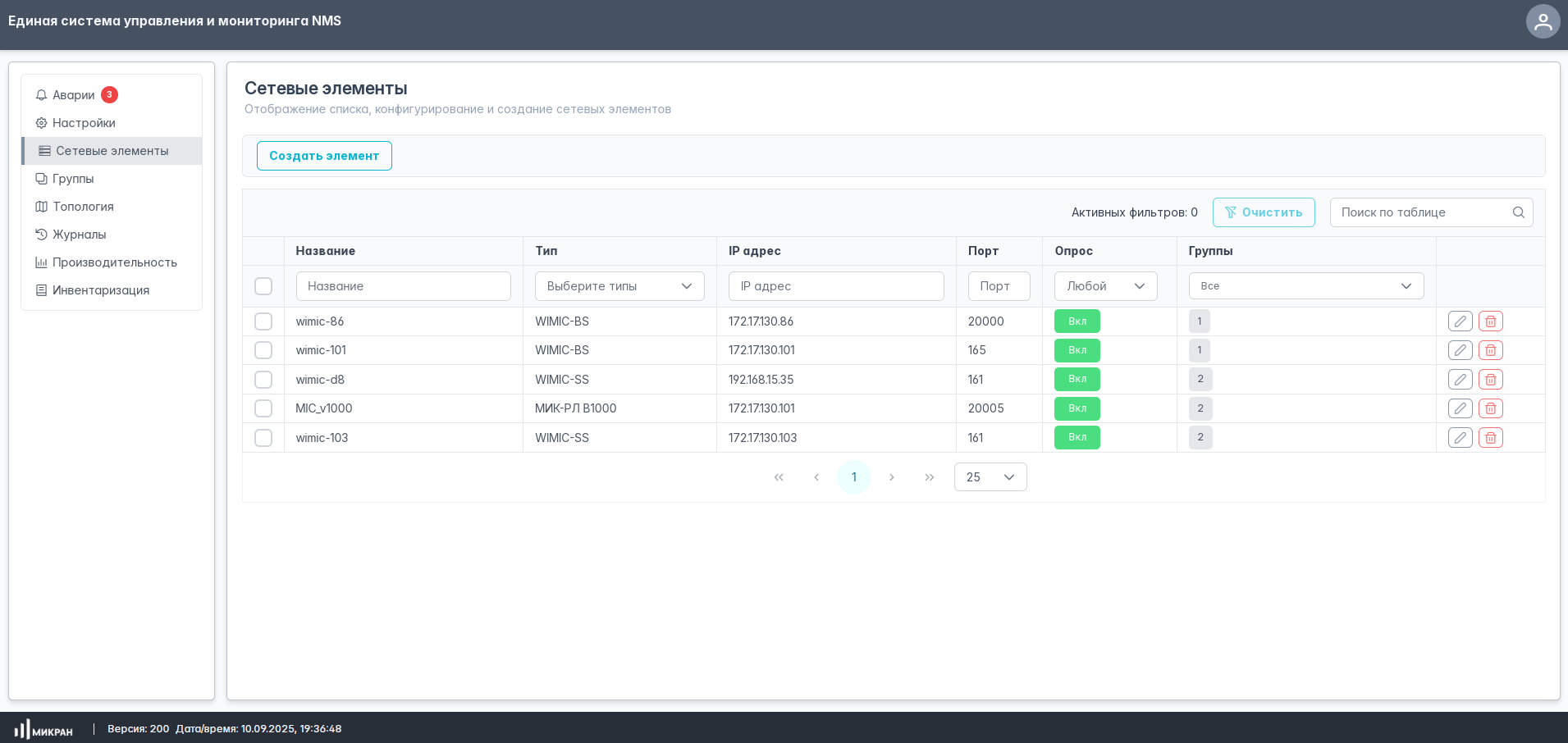This screenshot has width=1568, height=743.
Task: Click the delete trash icon for wimic-101
Action: click(x=1490, y=350)
